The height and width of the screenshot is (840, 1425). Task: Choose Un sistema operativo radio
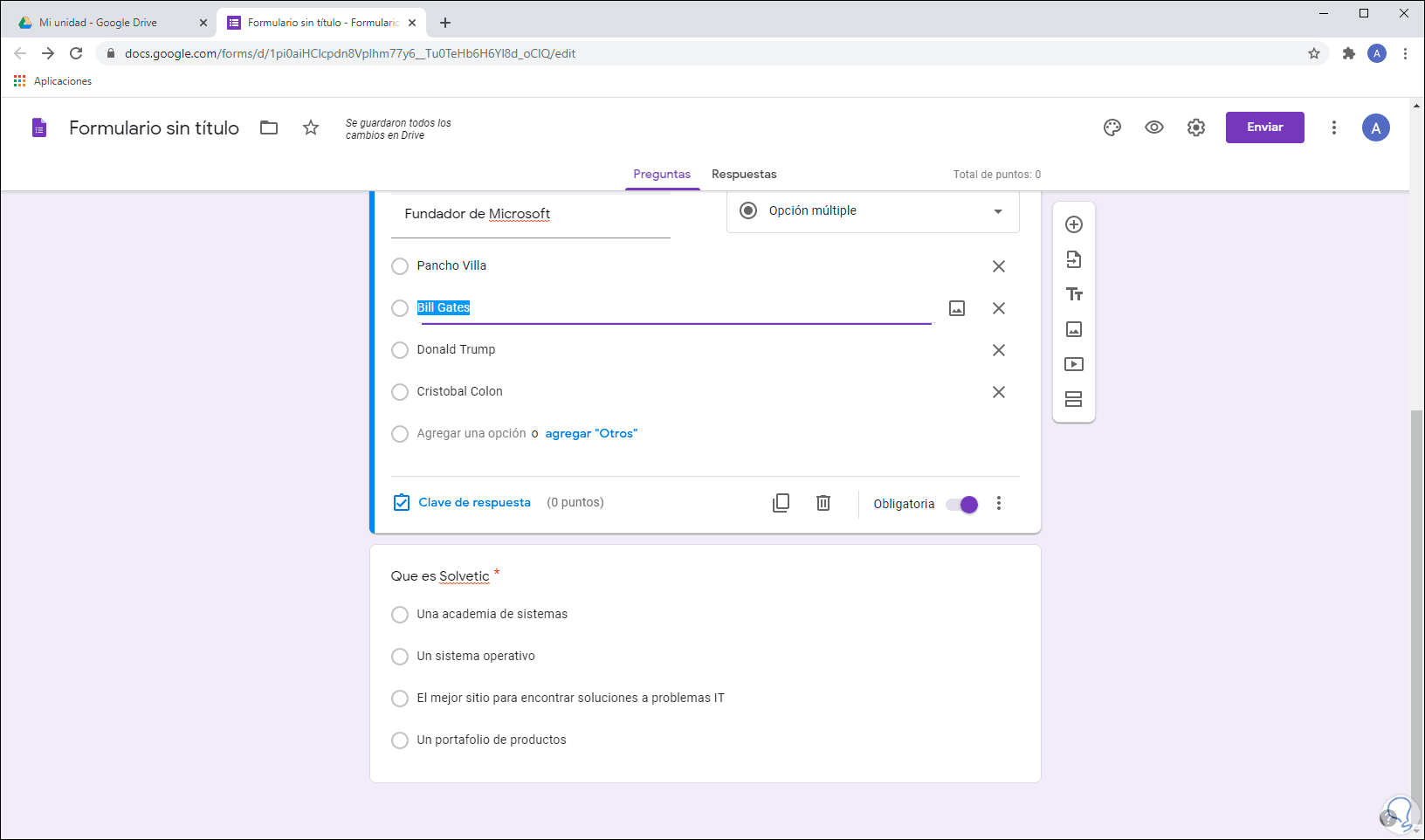pyautogui.click(x=400, y=657)
